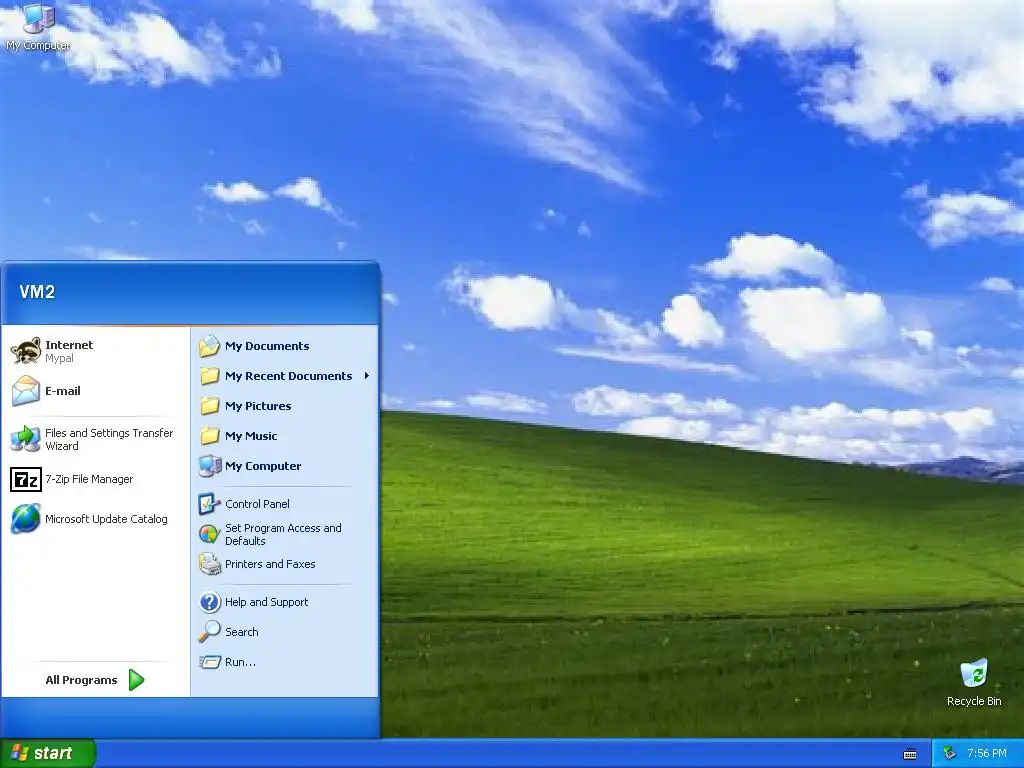Open Help and Support
The image size is (1024, 768).
tap(285, 601)
